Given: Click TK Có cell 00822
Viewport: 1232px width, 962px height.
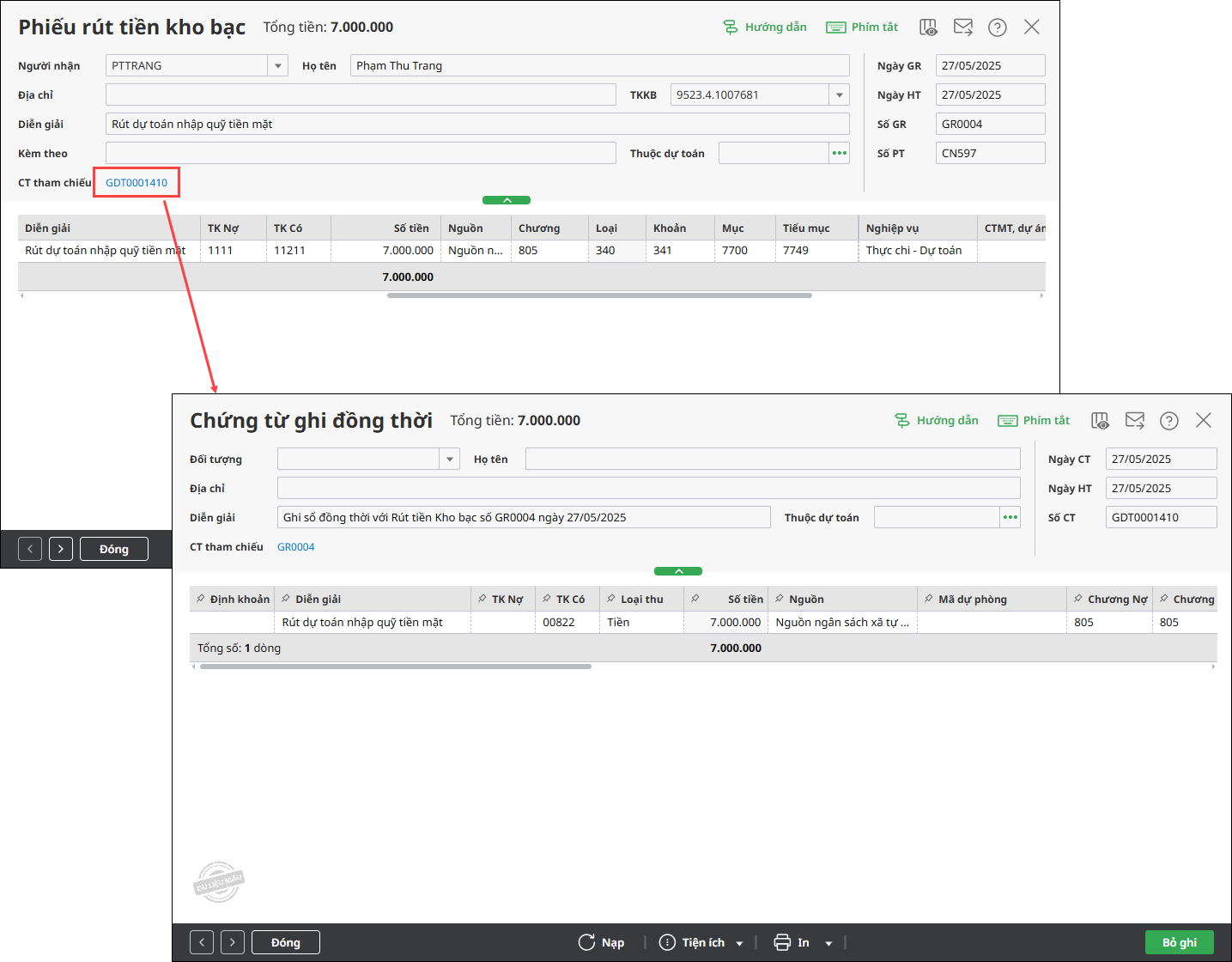Looking at the screenshot, I should (567, 623).
